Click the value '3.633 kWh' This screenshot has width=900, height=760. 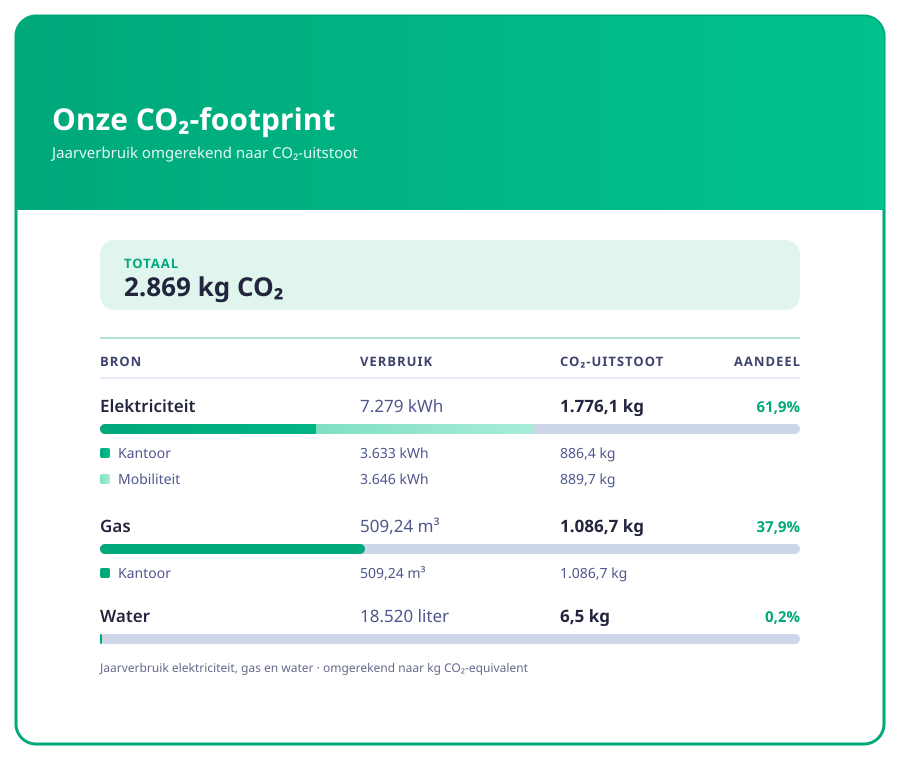pos(394,453)
